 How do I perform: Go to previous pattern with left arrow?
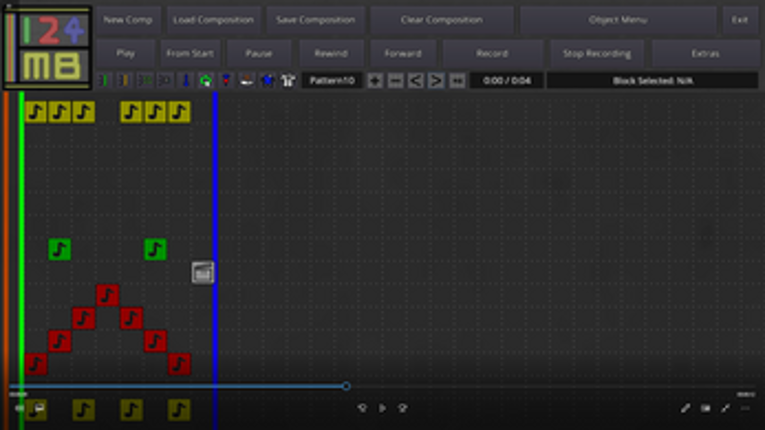click(x=416, y=81)
